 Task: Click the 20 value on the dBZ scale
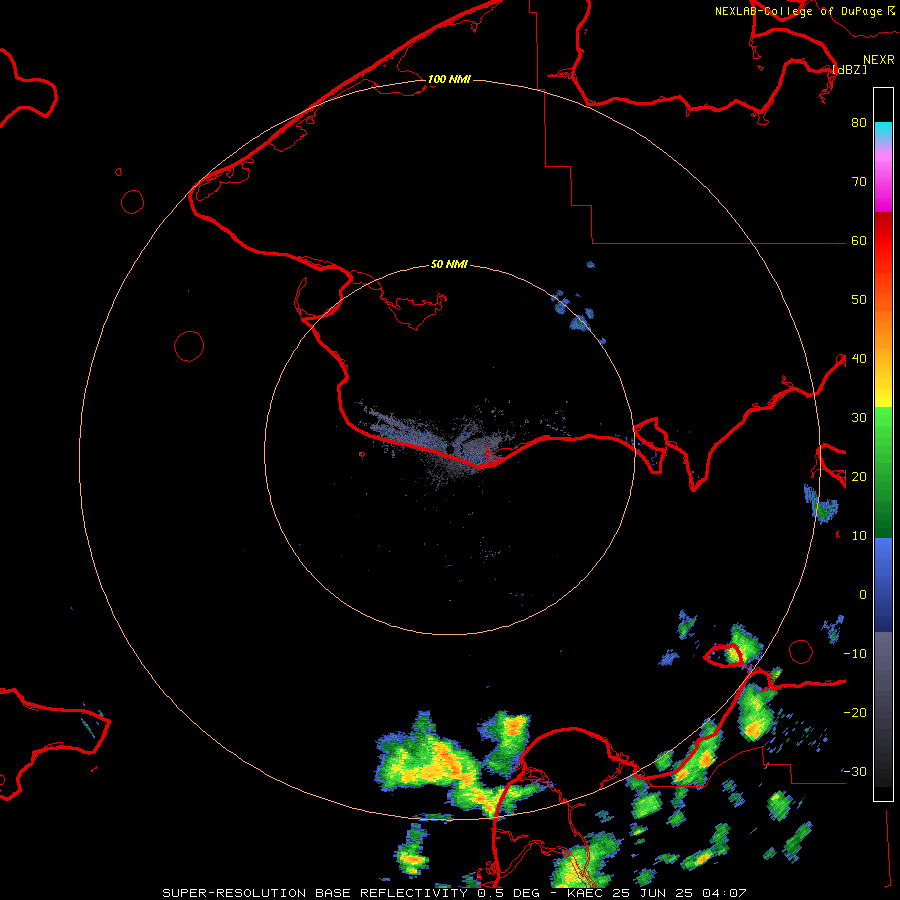pyautogui.click(x=859, y=477)
